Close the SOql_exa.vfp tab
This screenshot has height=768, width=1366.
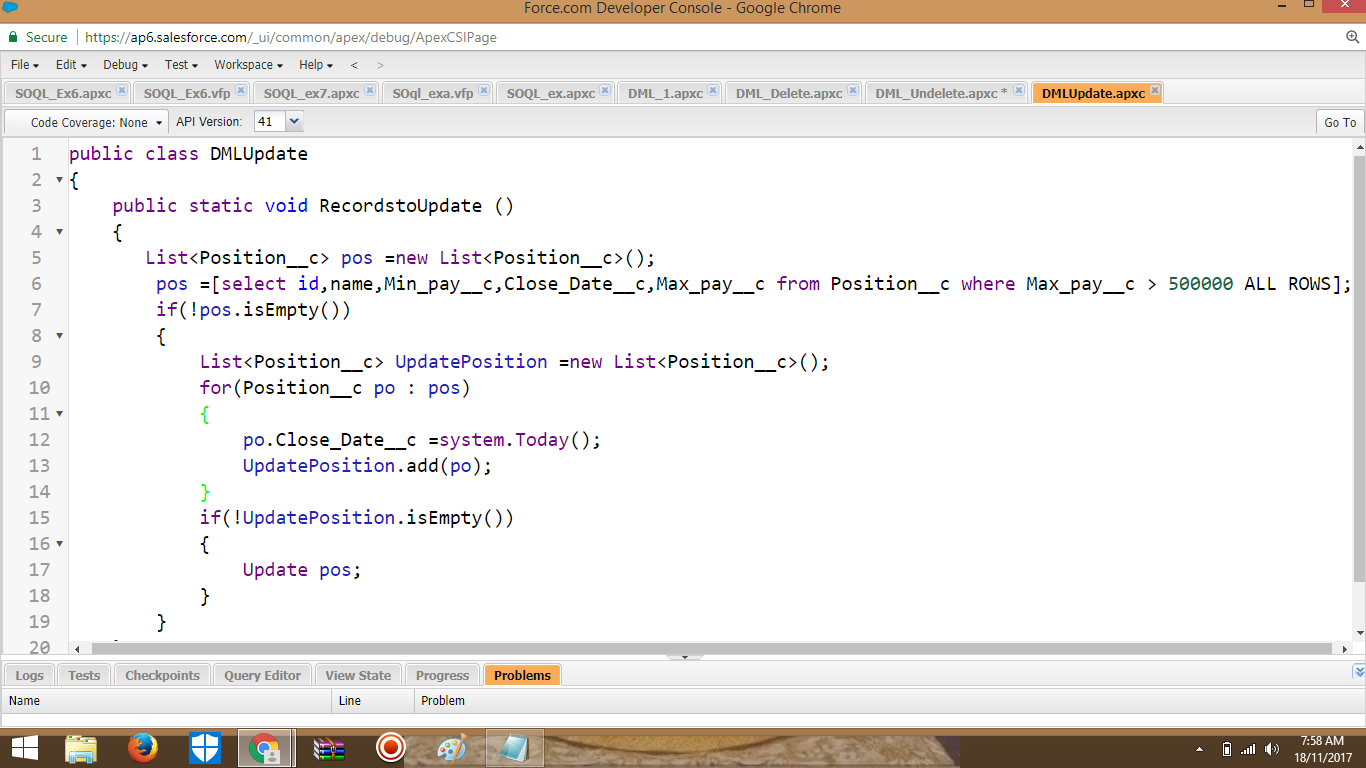coord(484,90)
